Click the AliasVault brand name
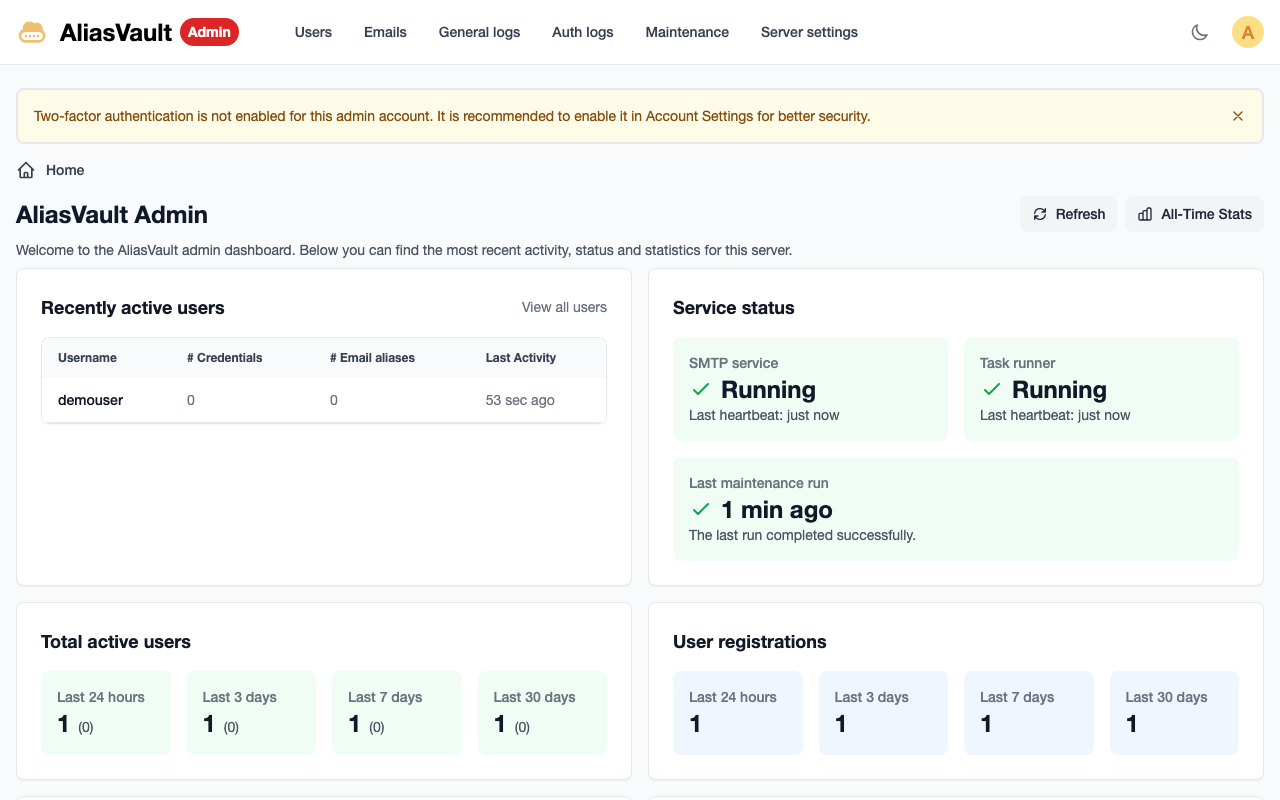The width and height of the screenshot is (1280, 800). tap(116, 32)
